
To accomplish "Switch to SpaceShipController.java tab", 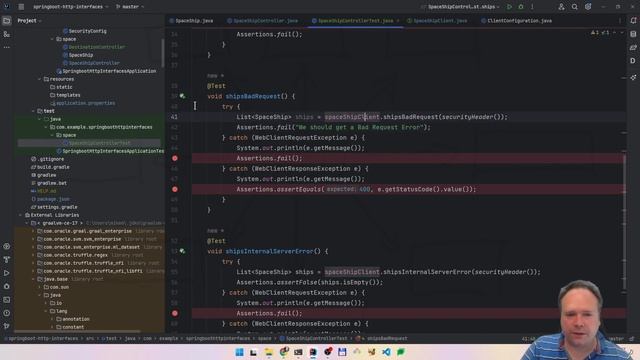I will click(262, 20).
